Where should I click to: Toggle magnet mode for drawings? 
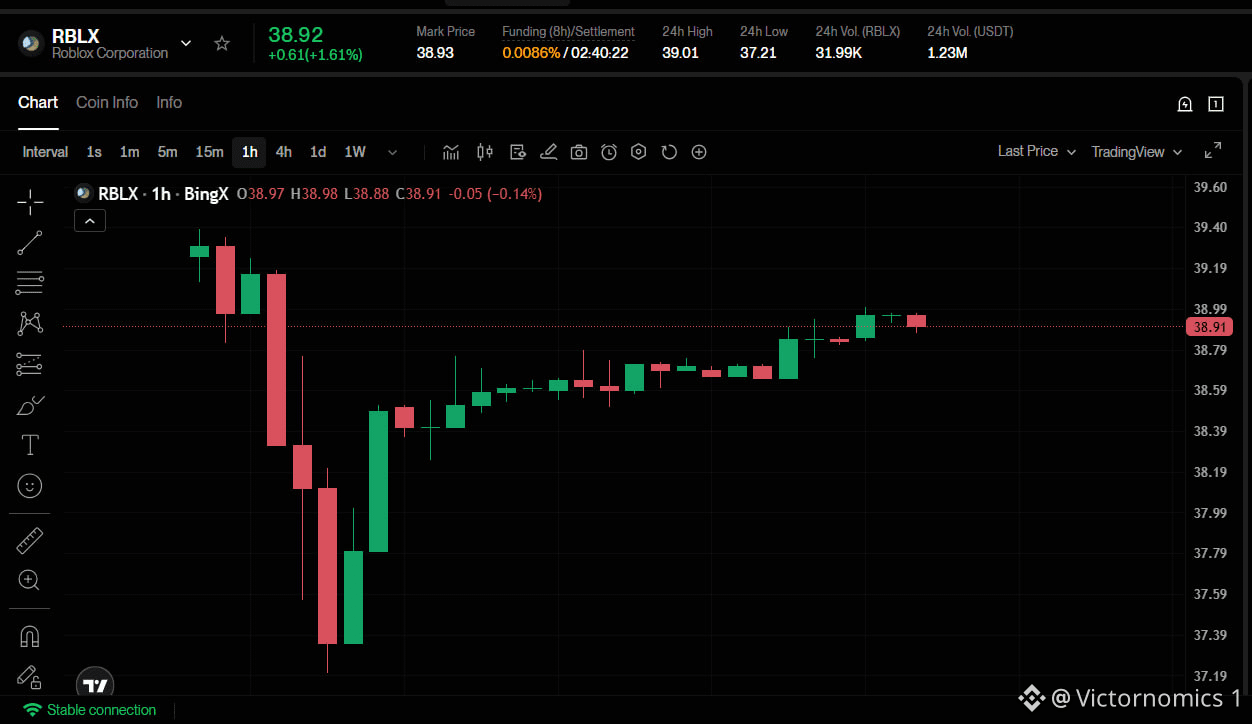coord(30,636)
